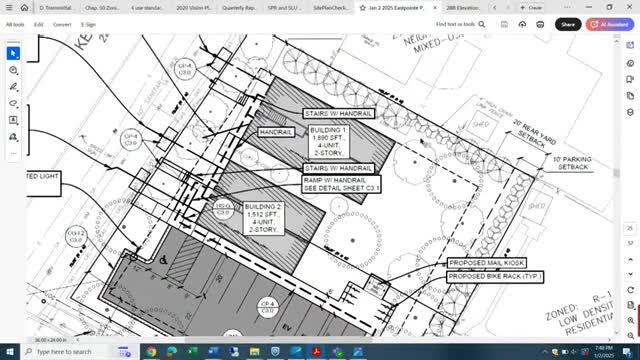640x360 pixels.
Task: Open more options ellipsis in title bar
Action: pyautogui.click(x=567, y=7)
